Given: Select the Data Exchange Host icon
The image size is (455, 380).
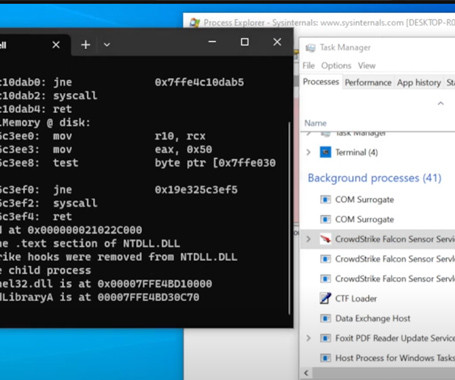Looking at the screenshot, I should (325, 318).
